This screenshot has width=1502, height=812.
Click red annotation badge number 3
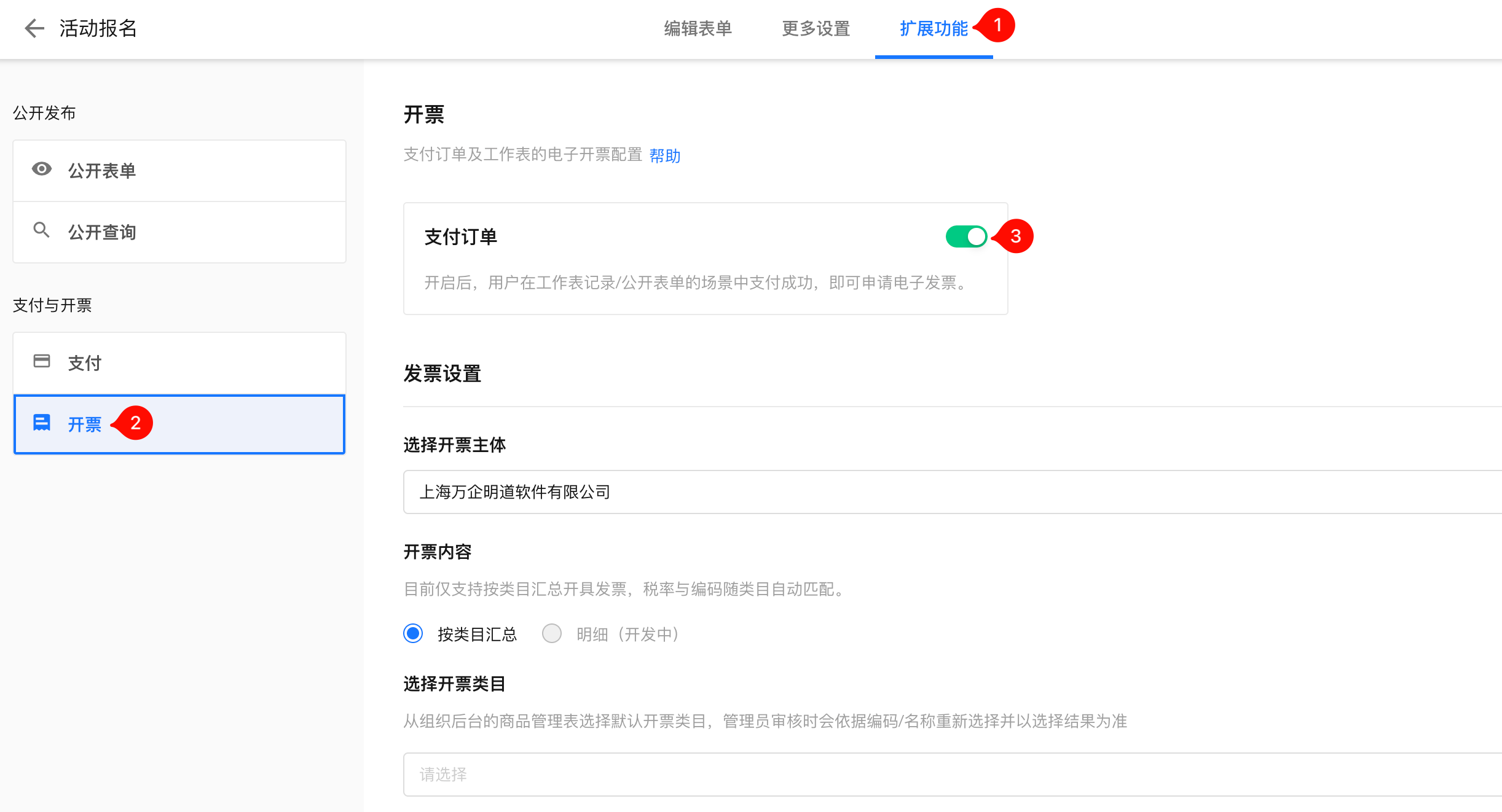1015,236
